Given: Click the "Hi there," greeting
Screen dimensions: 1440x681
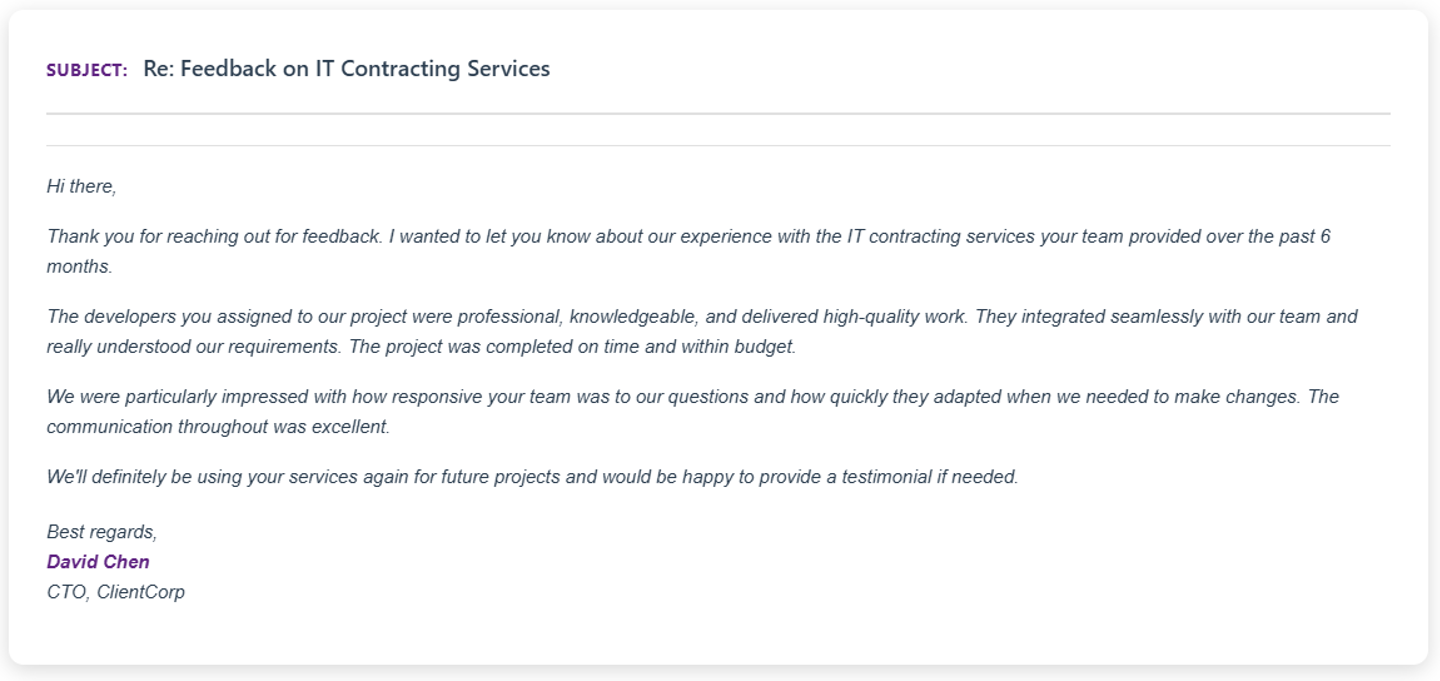Looking at the screenshot, I should coord(81,186).
